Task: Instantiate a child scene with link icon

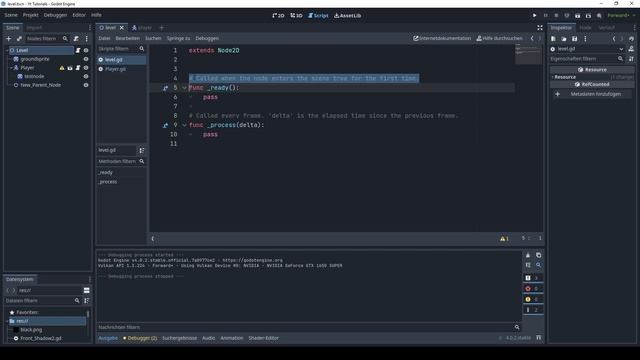Action: tap(19, 38)
